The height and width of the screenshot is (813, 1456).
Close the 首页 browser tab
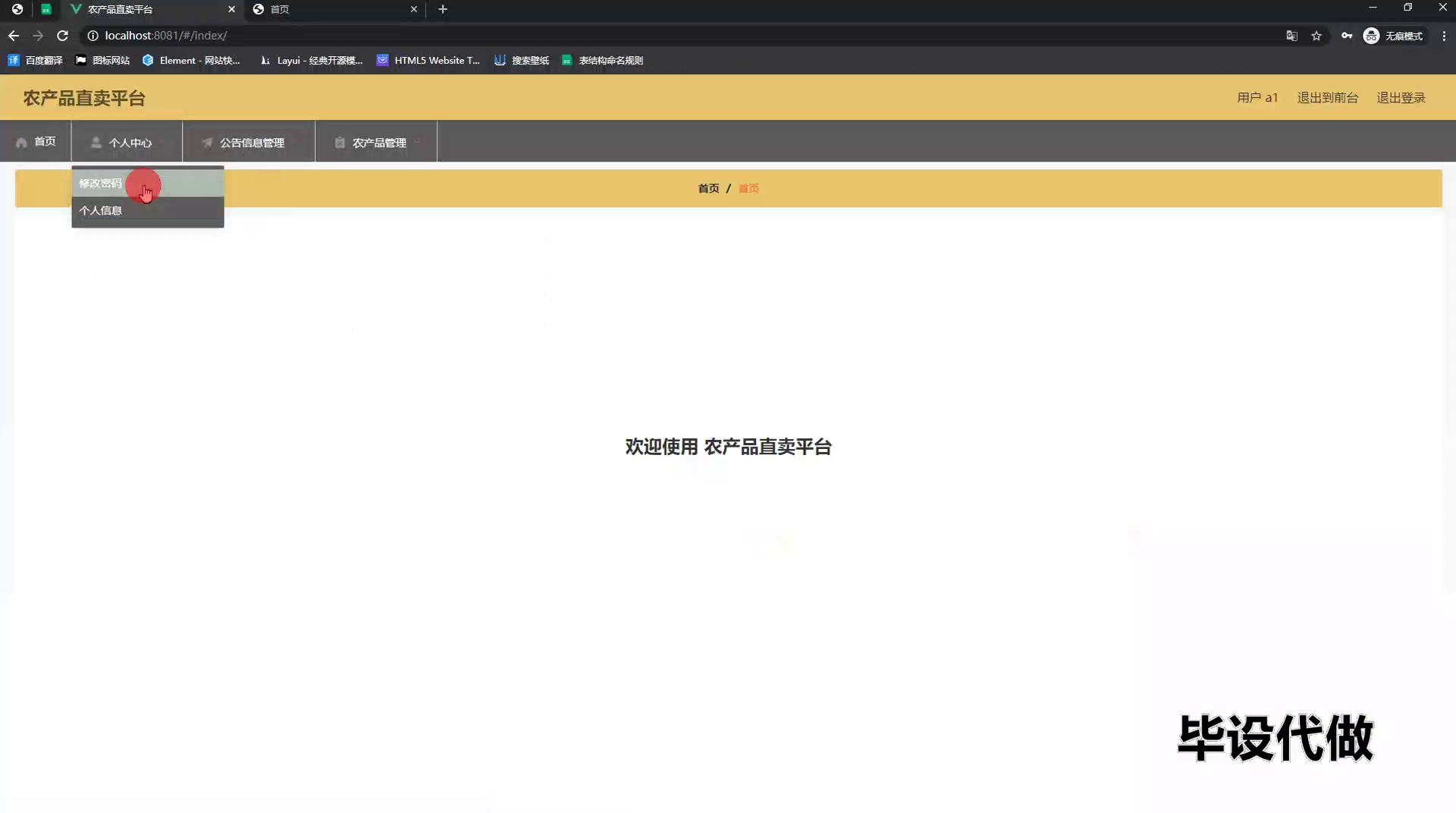point(413,9)
